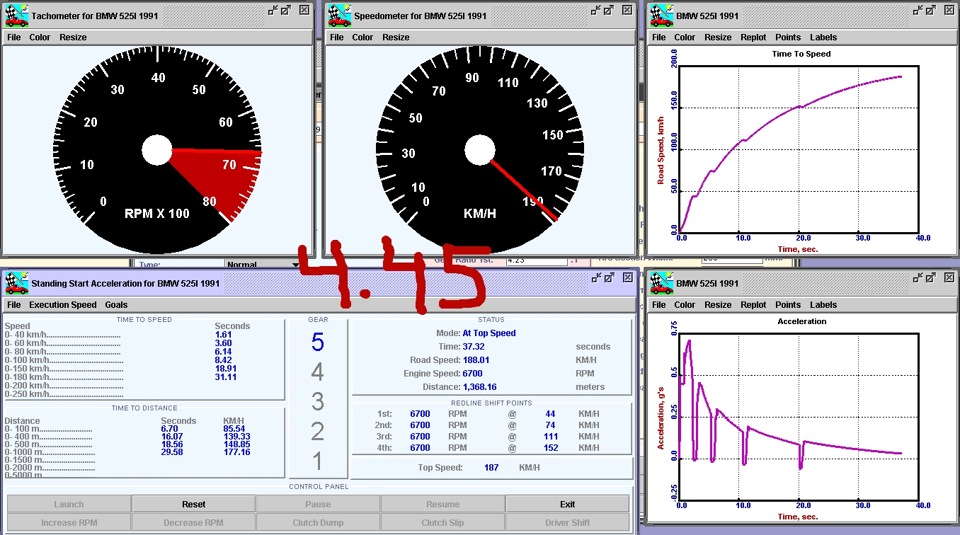Close the Acceleration graph window
Image resolution: width=960 pixels, height=535 pixels.
click(x=949, y=277)
